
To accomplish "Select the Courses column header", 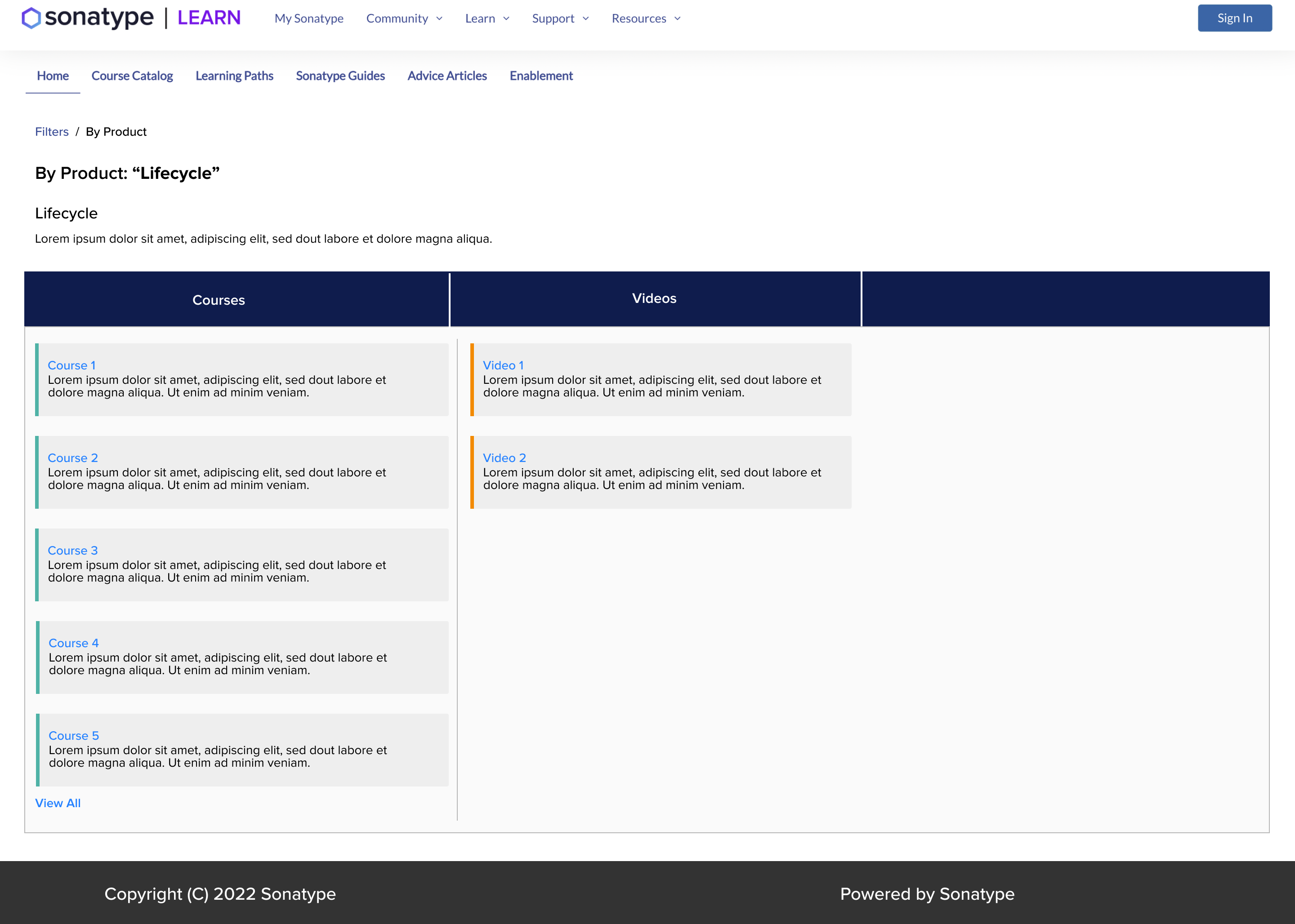I will [x=237, y=299].
